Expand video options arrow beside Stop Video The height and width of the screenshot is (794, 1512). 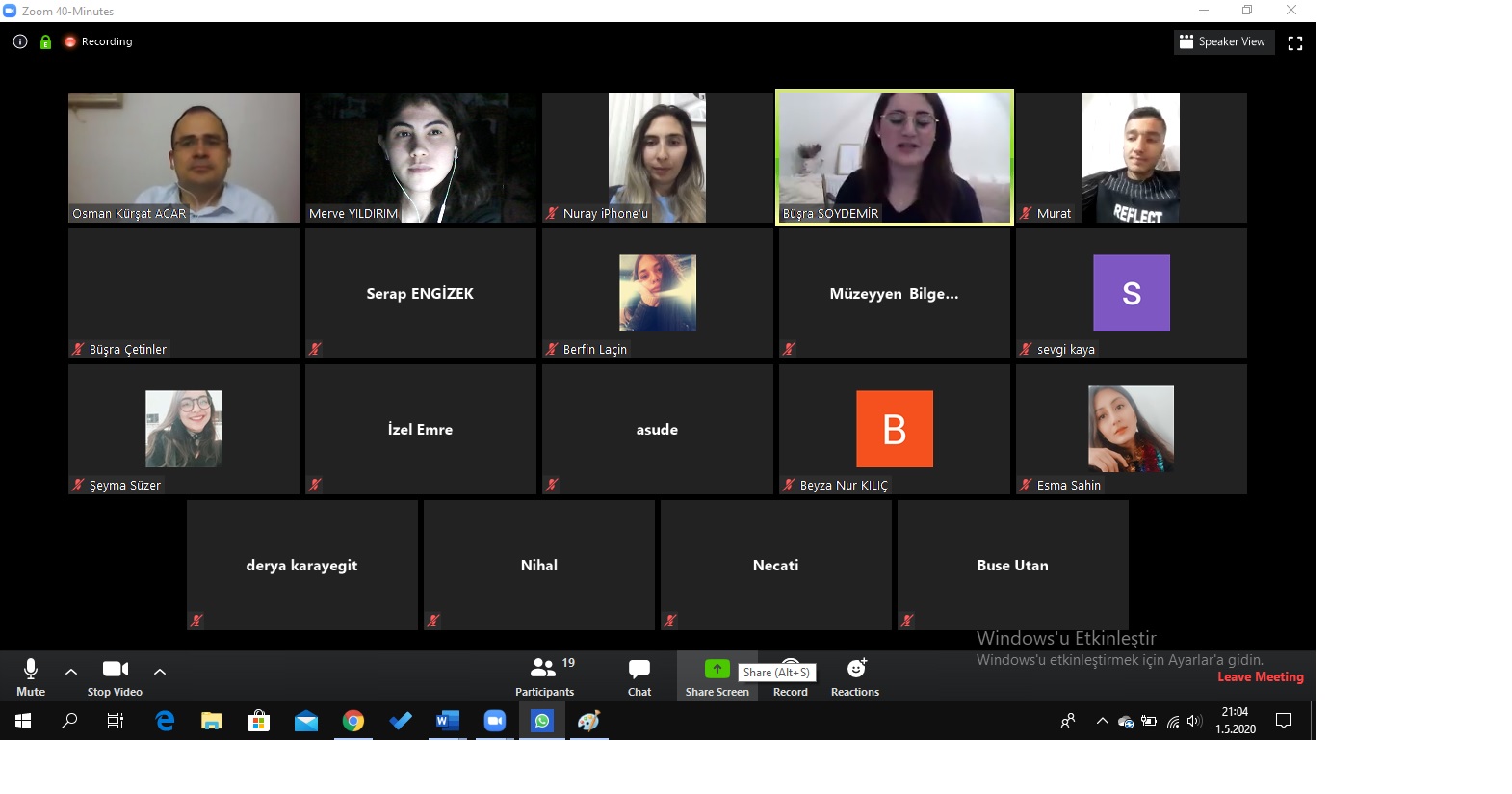(160, 671)
